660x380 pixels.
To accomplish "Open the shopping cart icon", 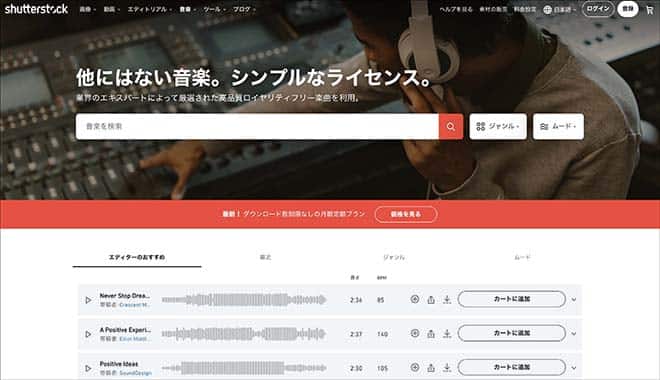I will click(x=650, y=10).
